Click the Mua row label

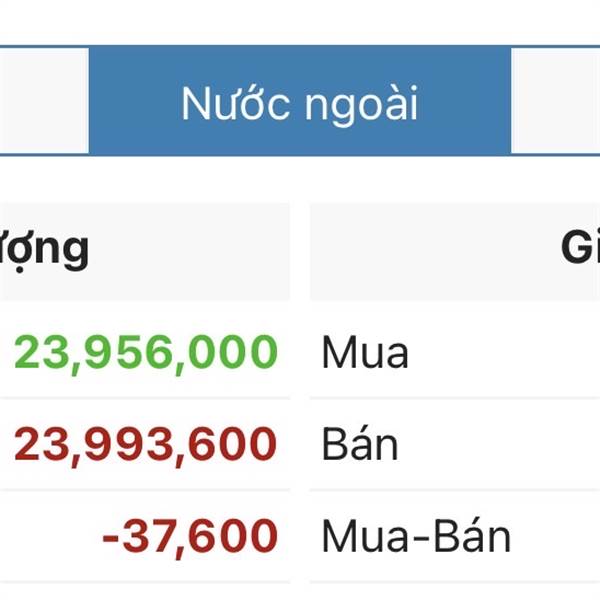coord(365,352)
